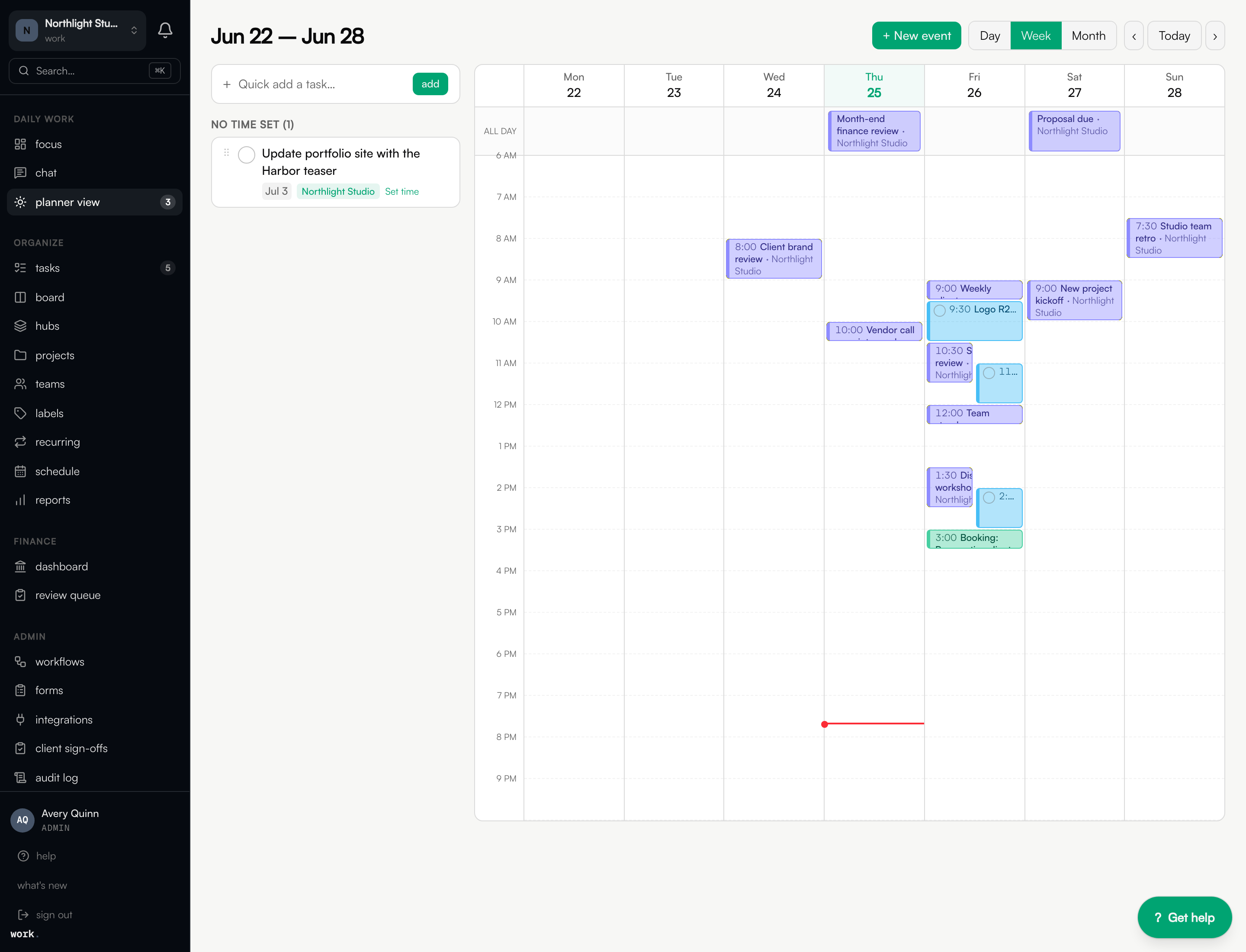Open integrations plug icon
Screen dimensions: 1246x952
(x=20, y=720)
